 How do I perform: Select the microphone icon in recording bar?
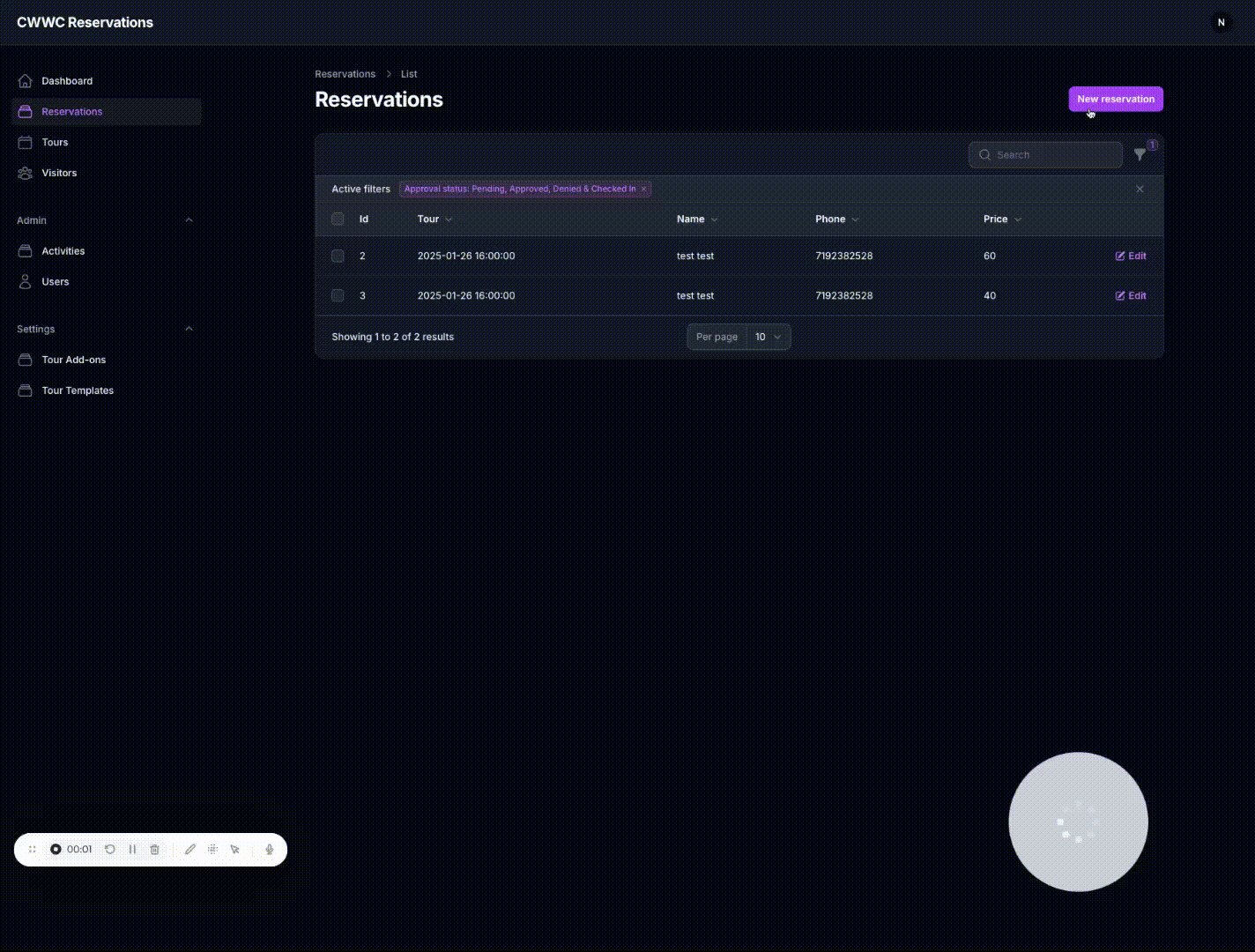point(270,849)
